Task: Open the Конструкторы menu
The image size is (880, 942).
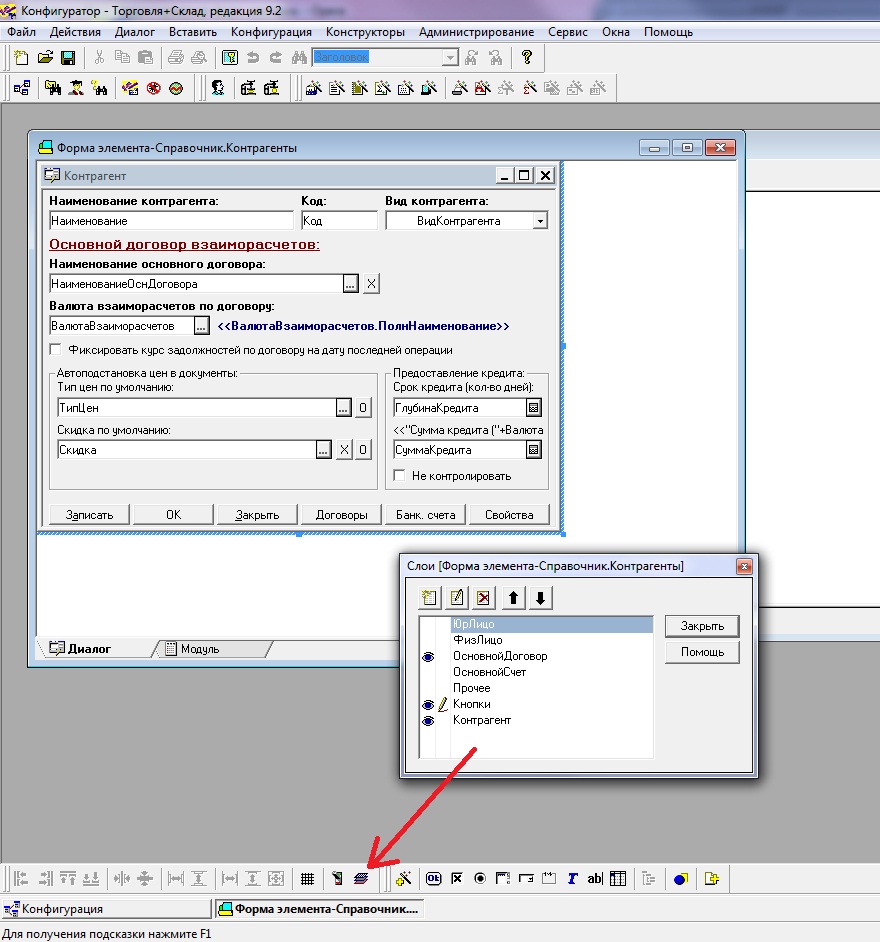Action: [x=365, y=32]
